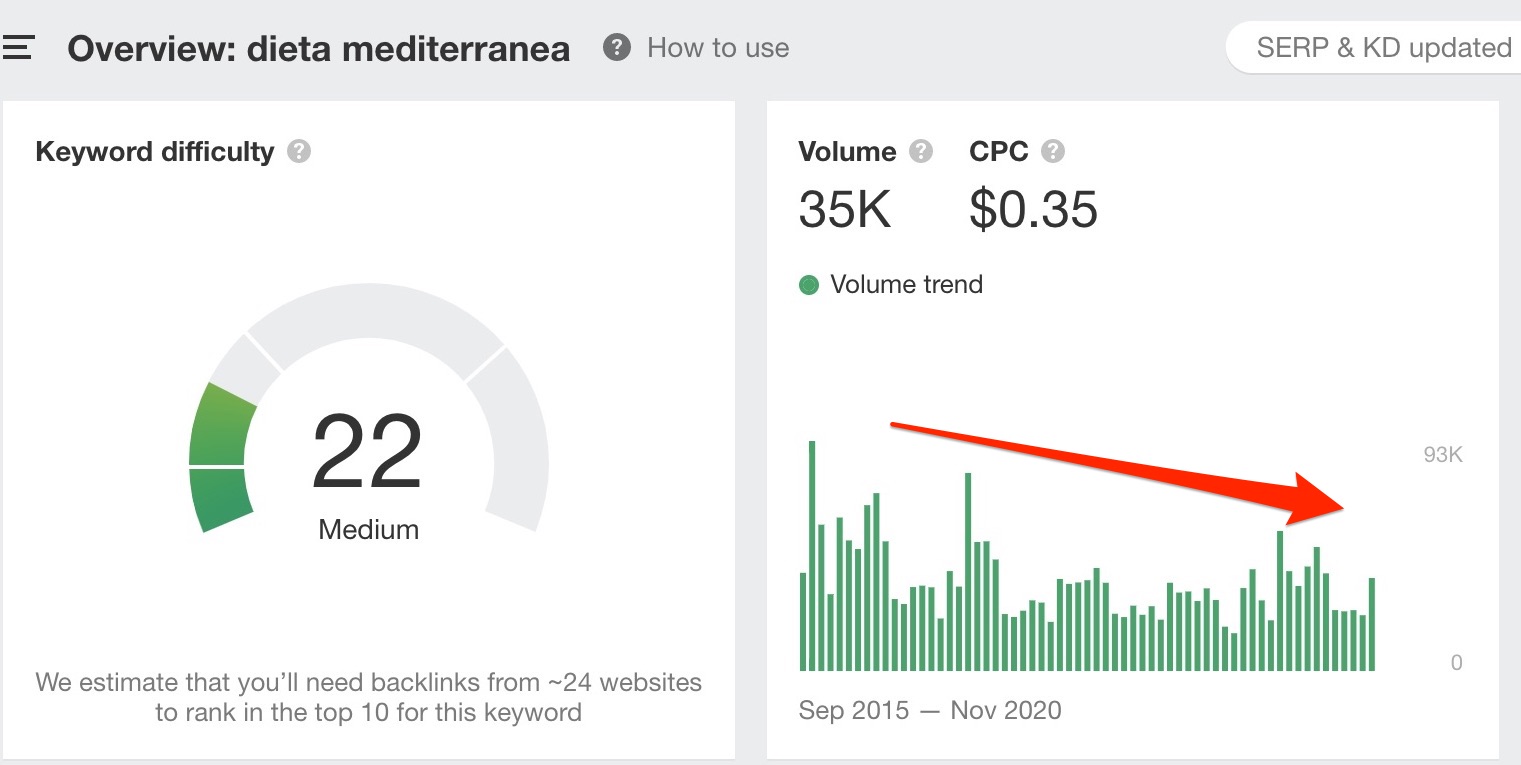Screen dimensions: 1521x765
Task: Select the last bar in volume chart
Action: click(x=1372, y=624)
